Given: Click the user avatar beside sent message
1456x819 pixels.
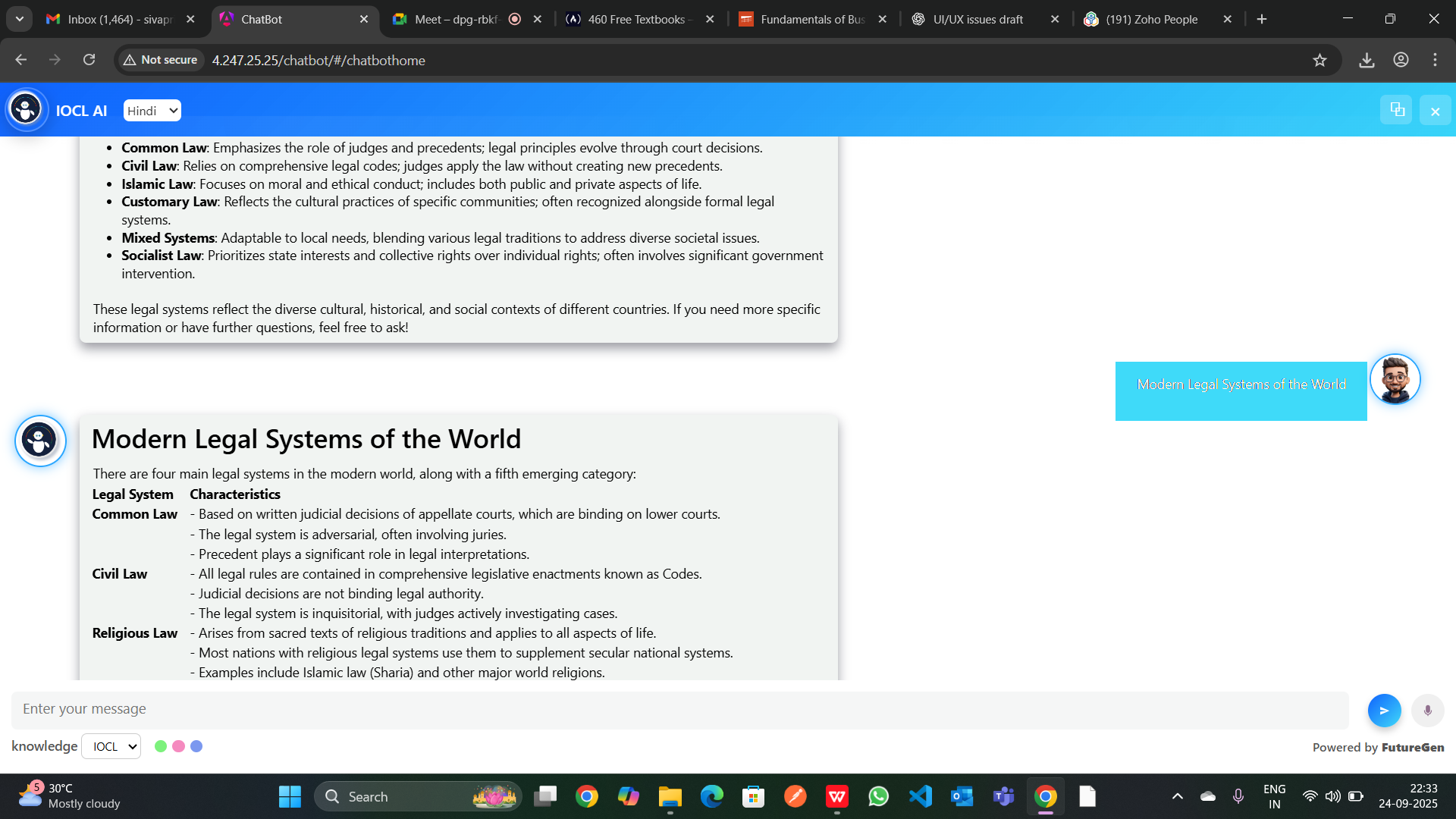Looking at the screenshot, I should (x=1395, y=379).
